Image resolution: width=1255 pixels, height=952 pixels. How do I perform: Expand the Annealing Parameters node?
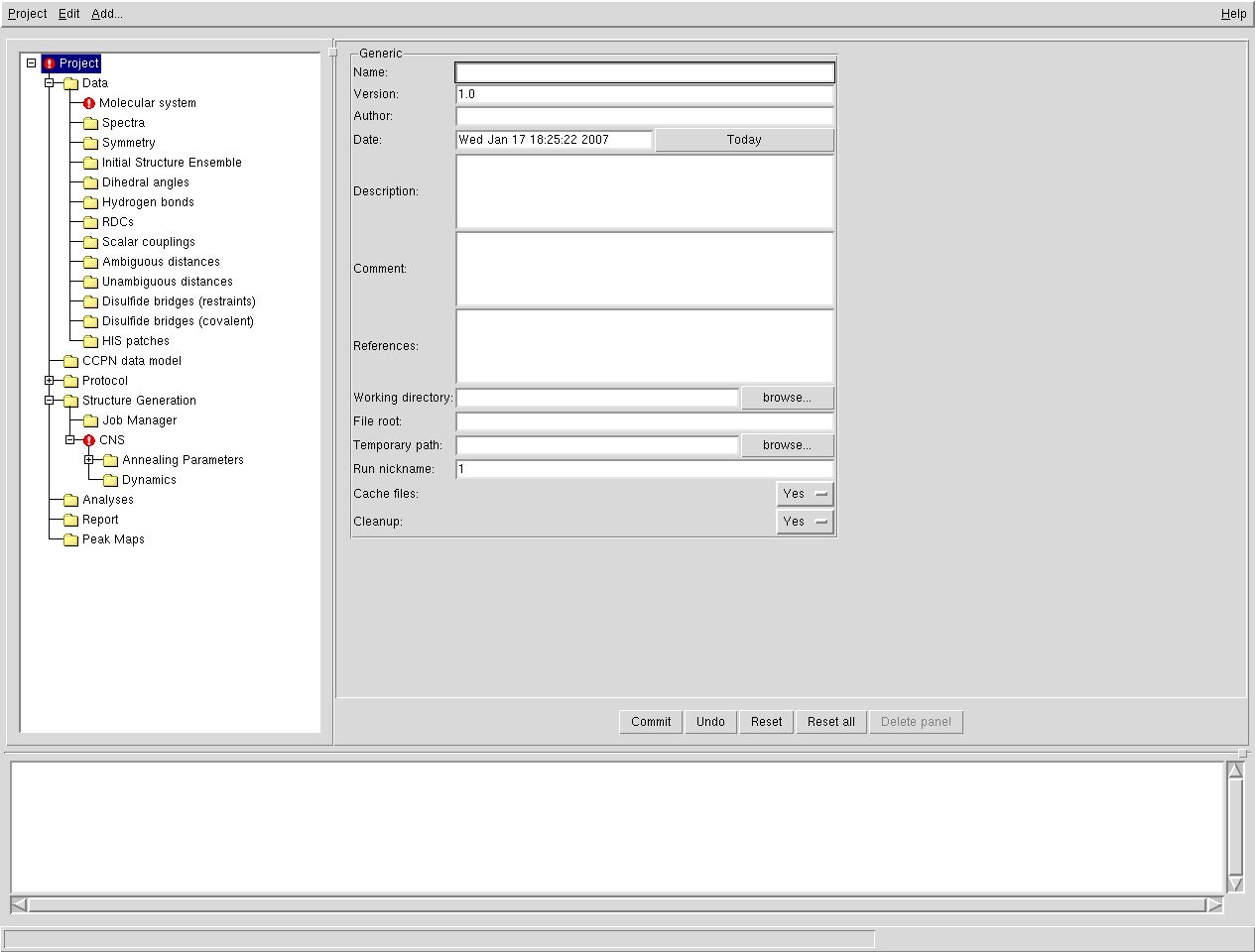(89, 460)
